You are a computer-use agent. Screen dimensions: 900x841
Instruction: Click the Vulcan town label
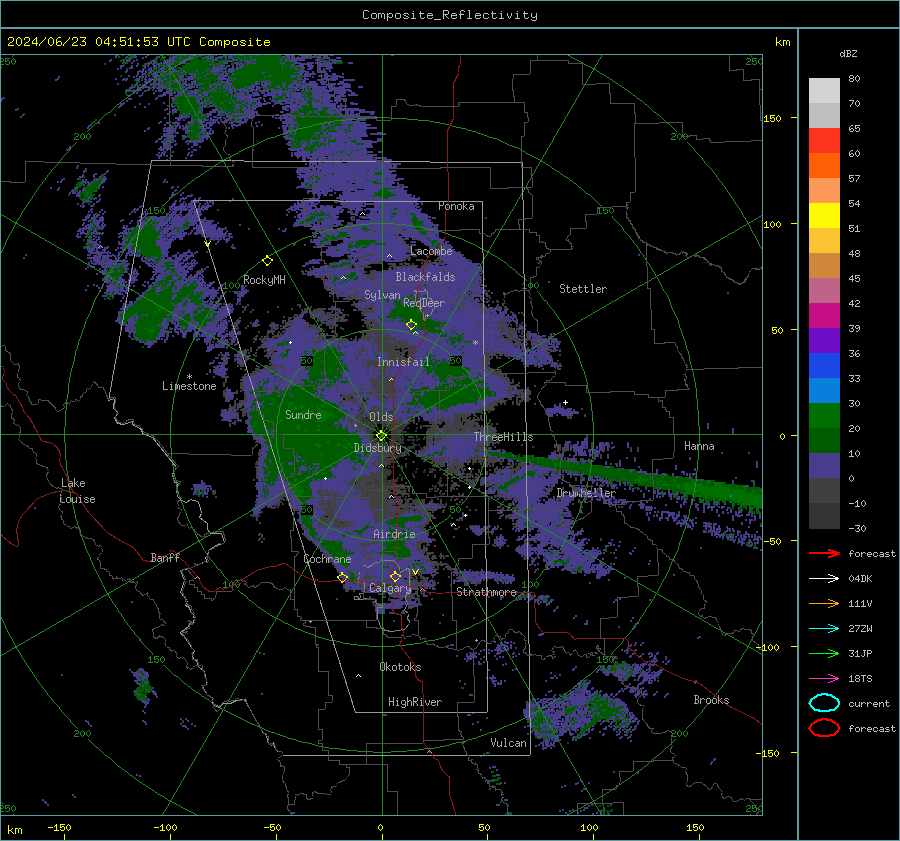pyautogui.click(x=508, y=743)
